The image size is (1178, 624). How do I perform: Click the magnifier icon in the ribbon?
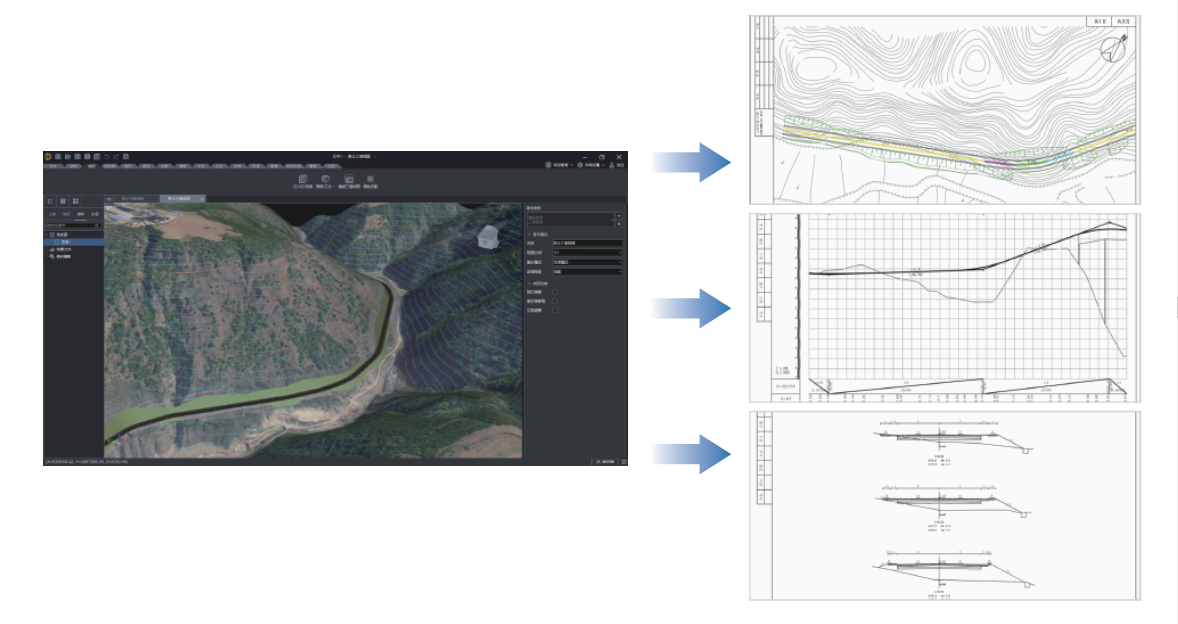point(371,179)
